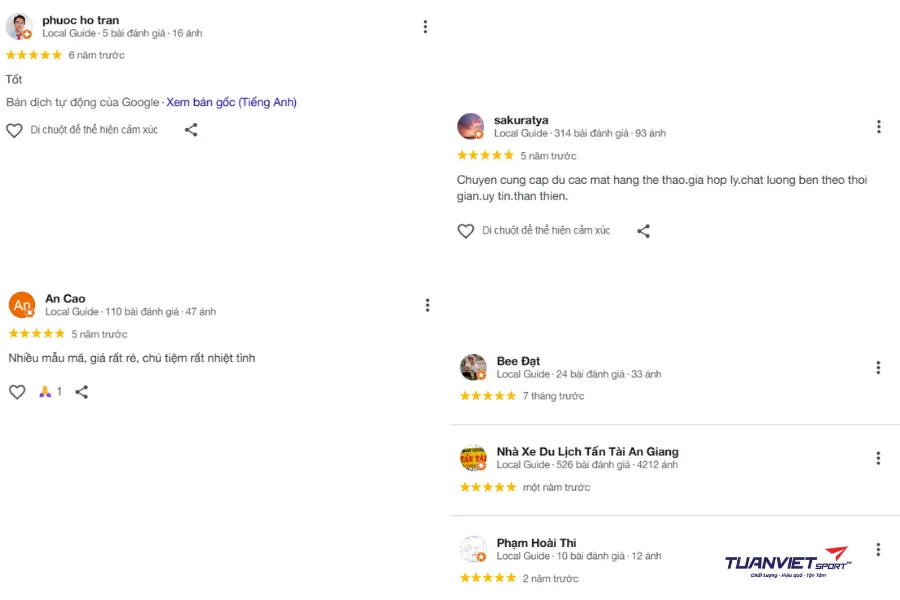This screenshot has height=600, width=900.
Task: Like phuoc ho tran's review with heart
Action: click(x=14, y=130)
